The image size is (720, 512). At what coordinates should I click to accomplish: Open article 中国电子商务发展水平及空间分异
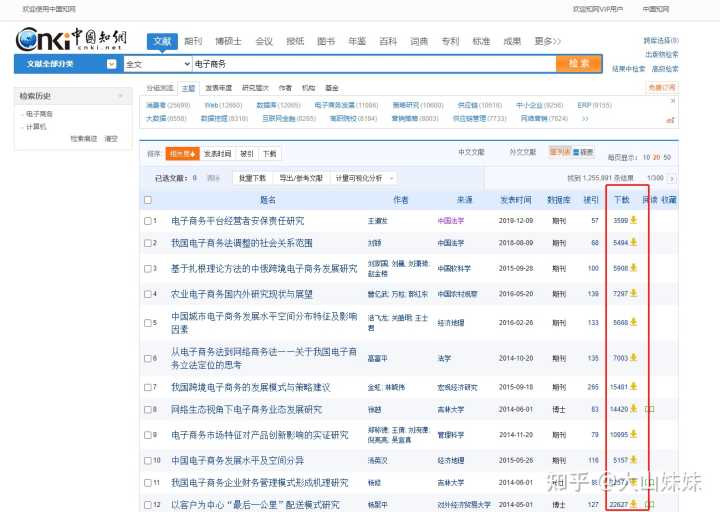point(237,460)
